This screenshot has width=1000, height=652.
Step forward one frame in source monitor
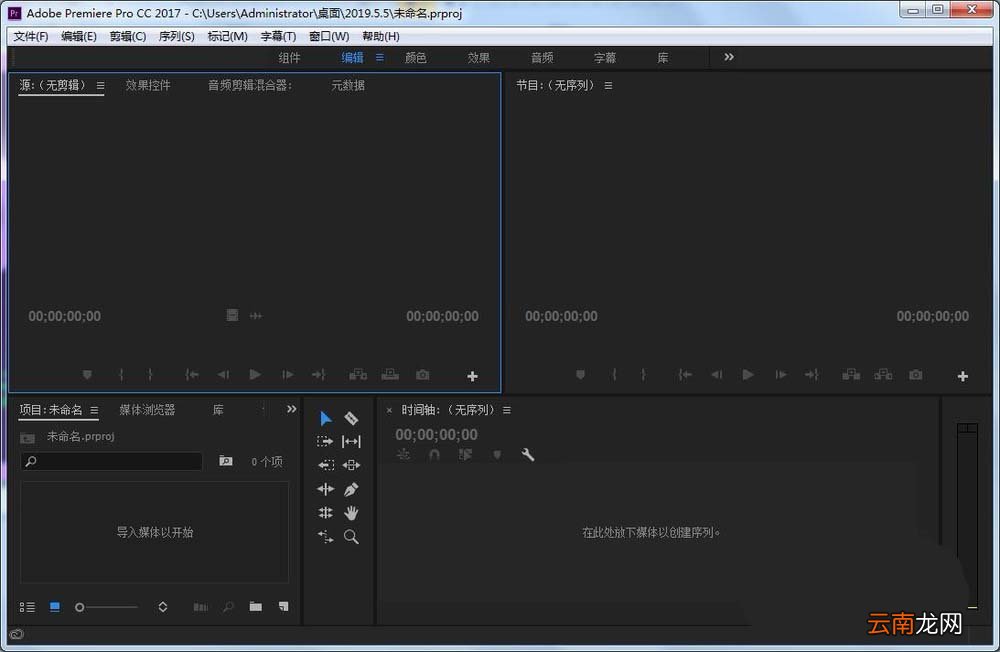(x=288, y=374)
